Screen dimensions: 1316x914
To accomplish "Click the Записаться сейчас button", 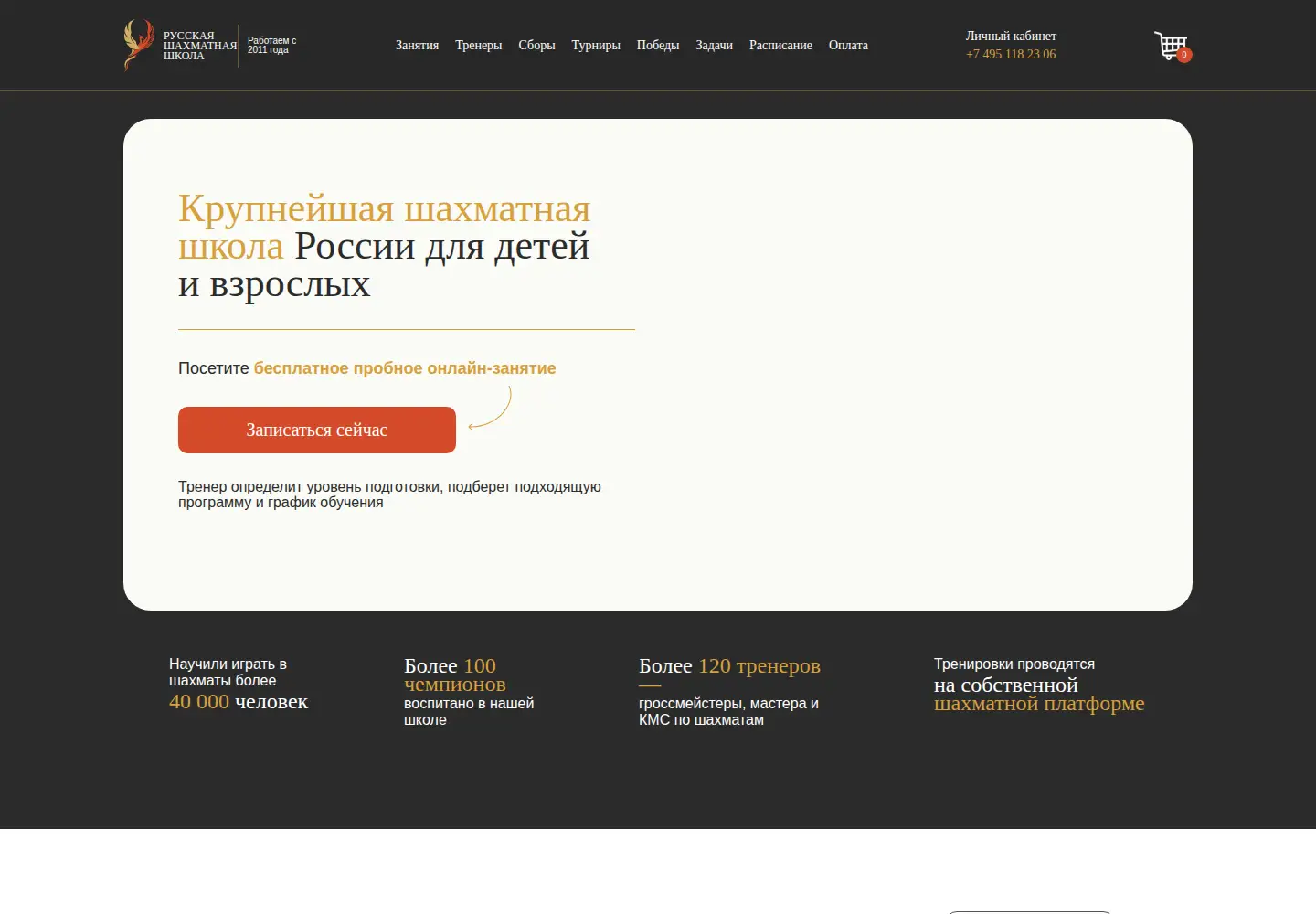I will 317,430.
